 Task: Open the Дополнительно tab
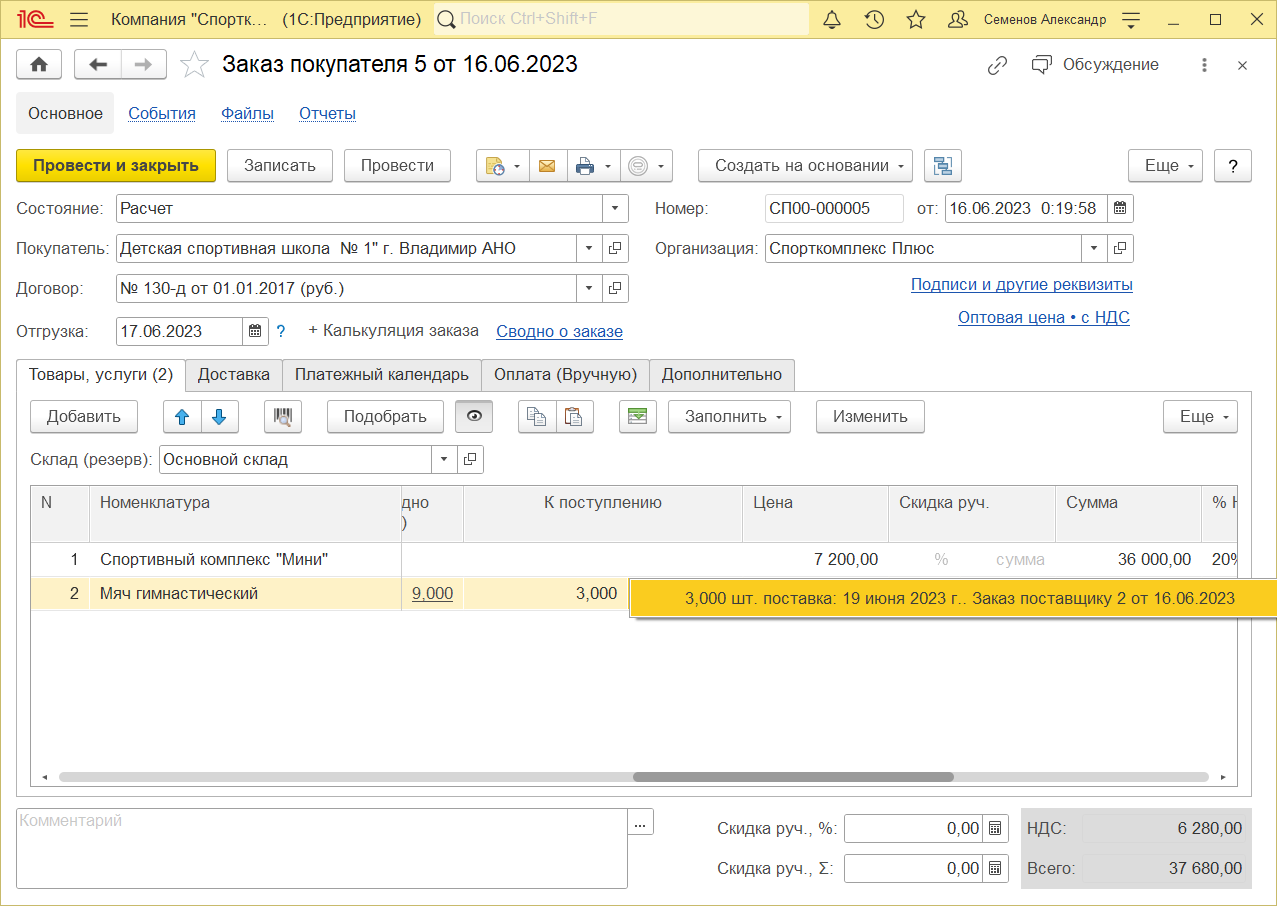[x=722, y=375]
